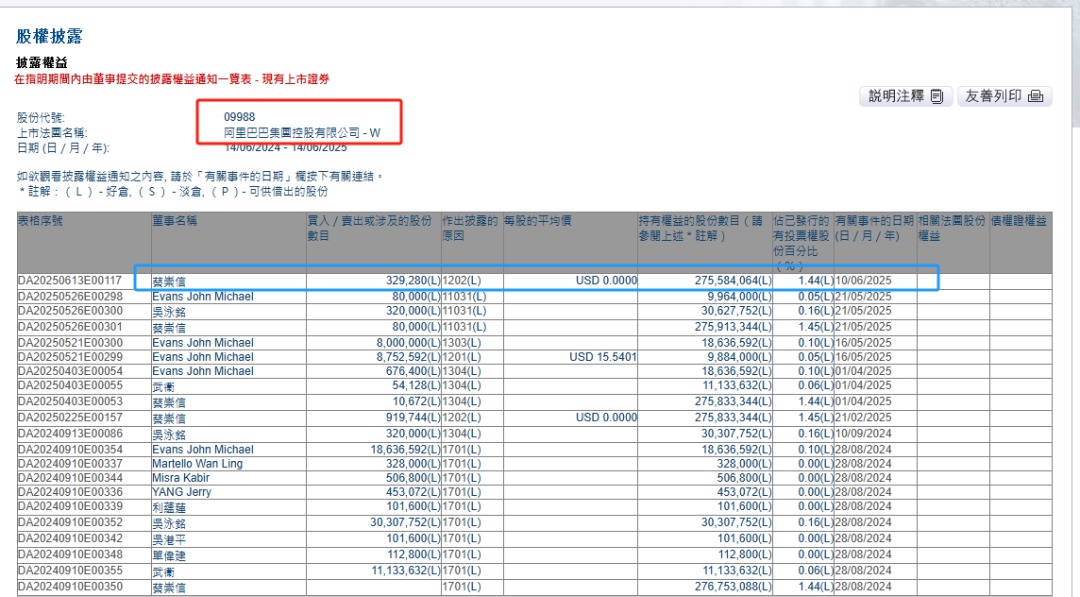The width and height of the screenshot is (1080, 597).
Task: Open the 01/04/2025 date in row DA20250403E00055
Action: point(863,386)
